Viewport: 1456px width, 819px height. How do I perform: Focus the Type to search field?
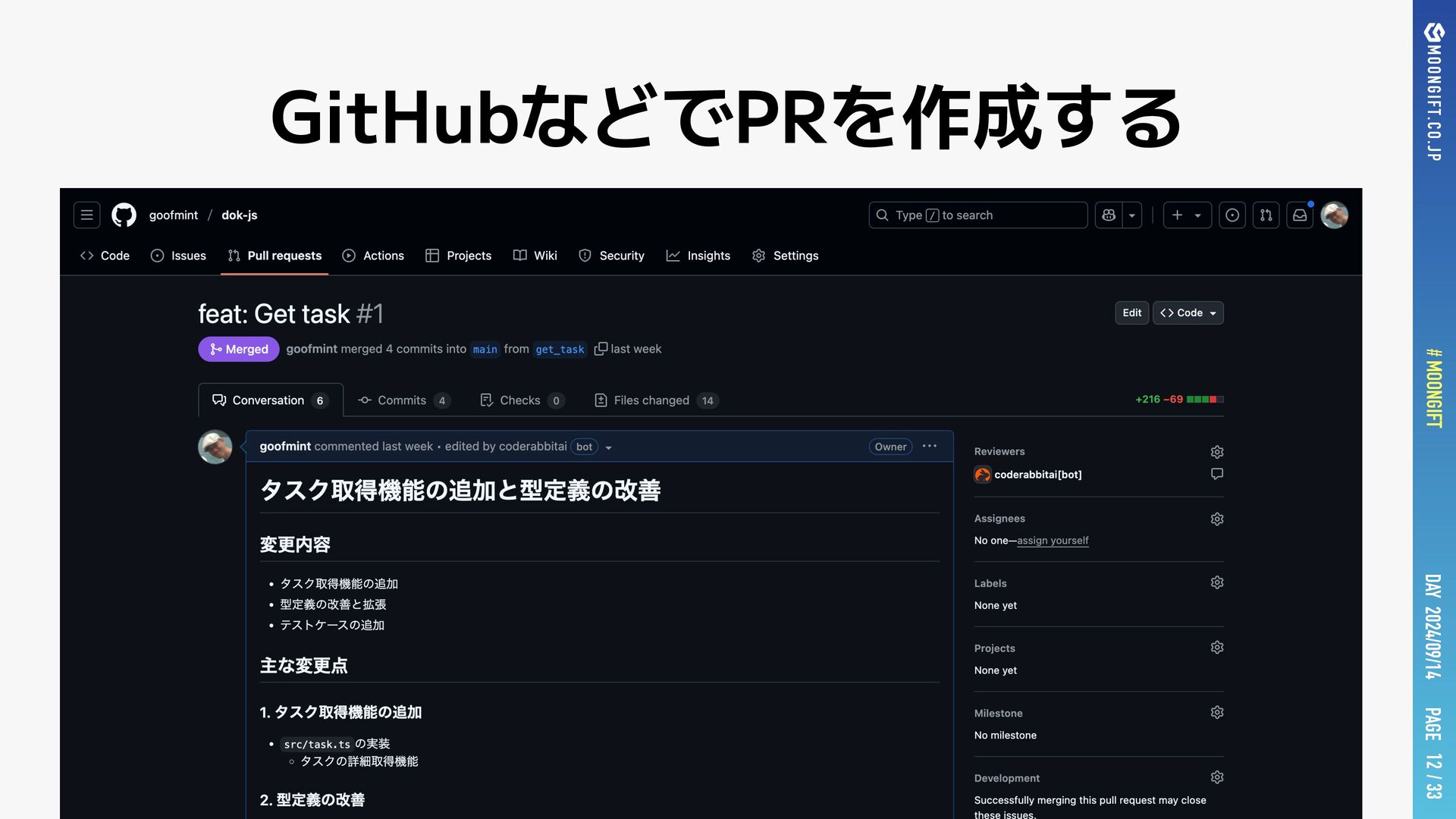click(x=978, y=215)
